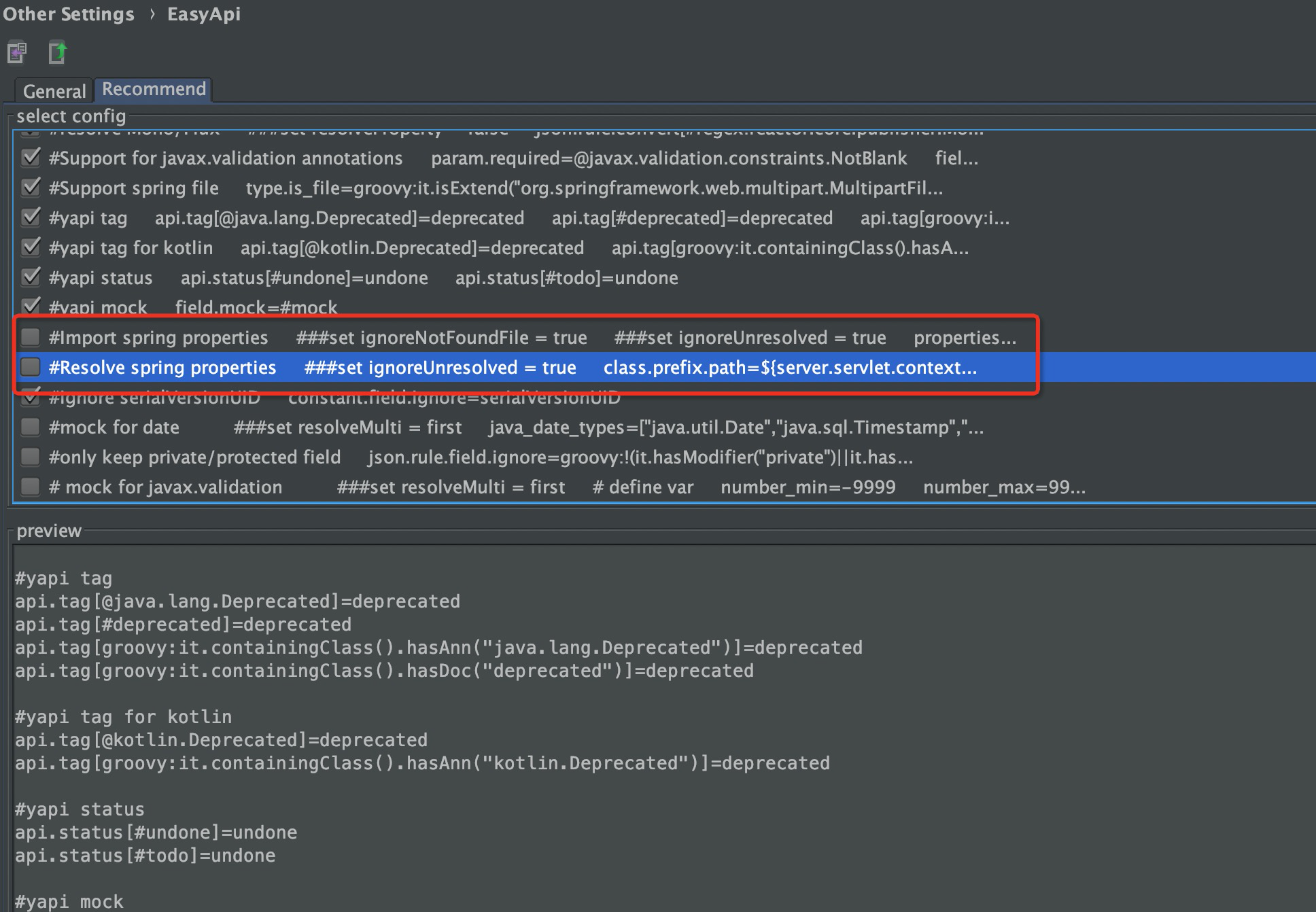Disable the yapi tag checkbox

coord(31,217)
